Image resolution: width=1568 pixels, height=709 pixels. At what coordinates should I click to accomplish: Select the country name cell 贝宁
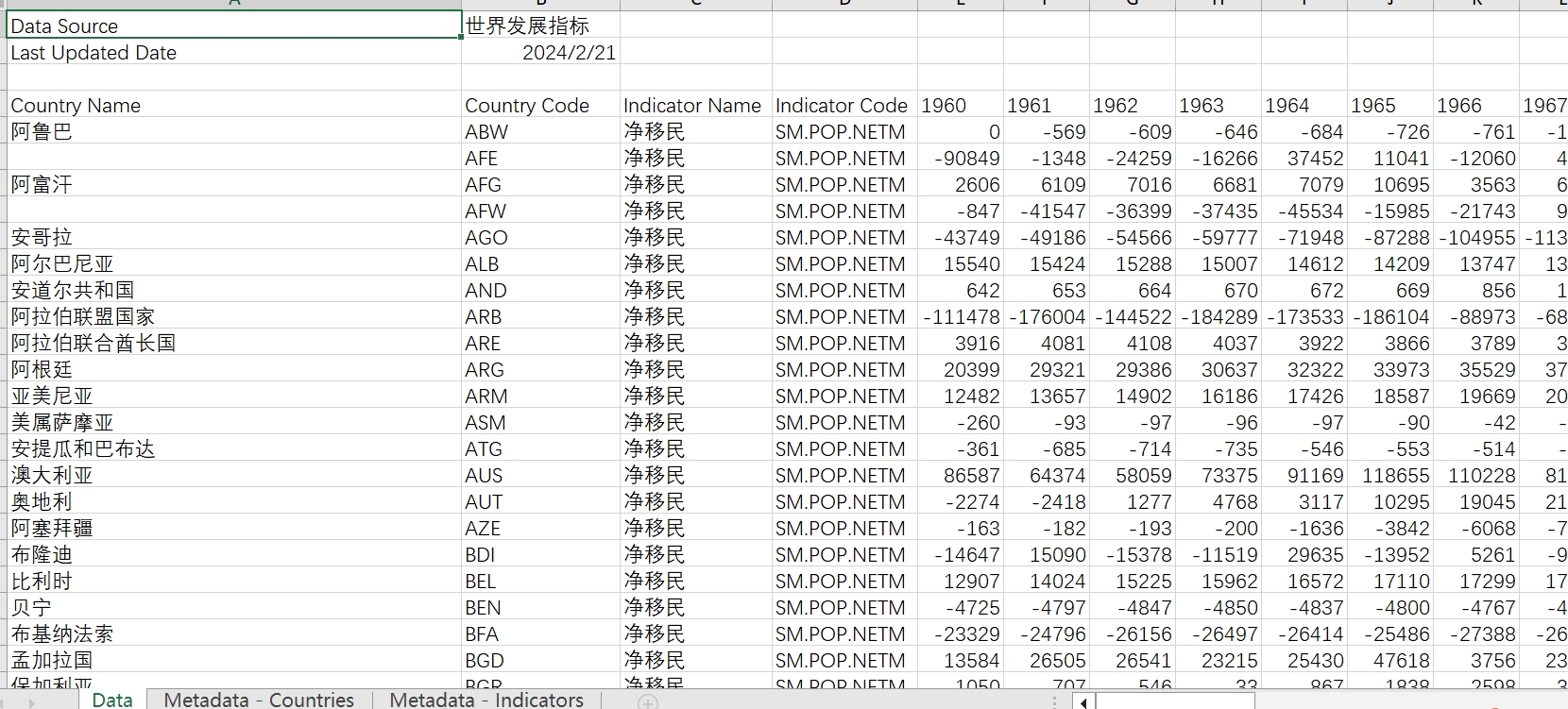click(x=234, y=607)
